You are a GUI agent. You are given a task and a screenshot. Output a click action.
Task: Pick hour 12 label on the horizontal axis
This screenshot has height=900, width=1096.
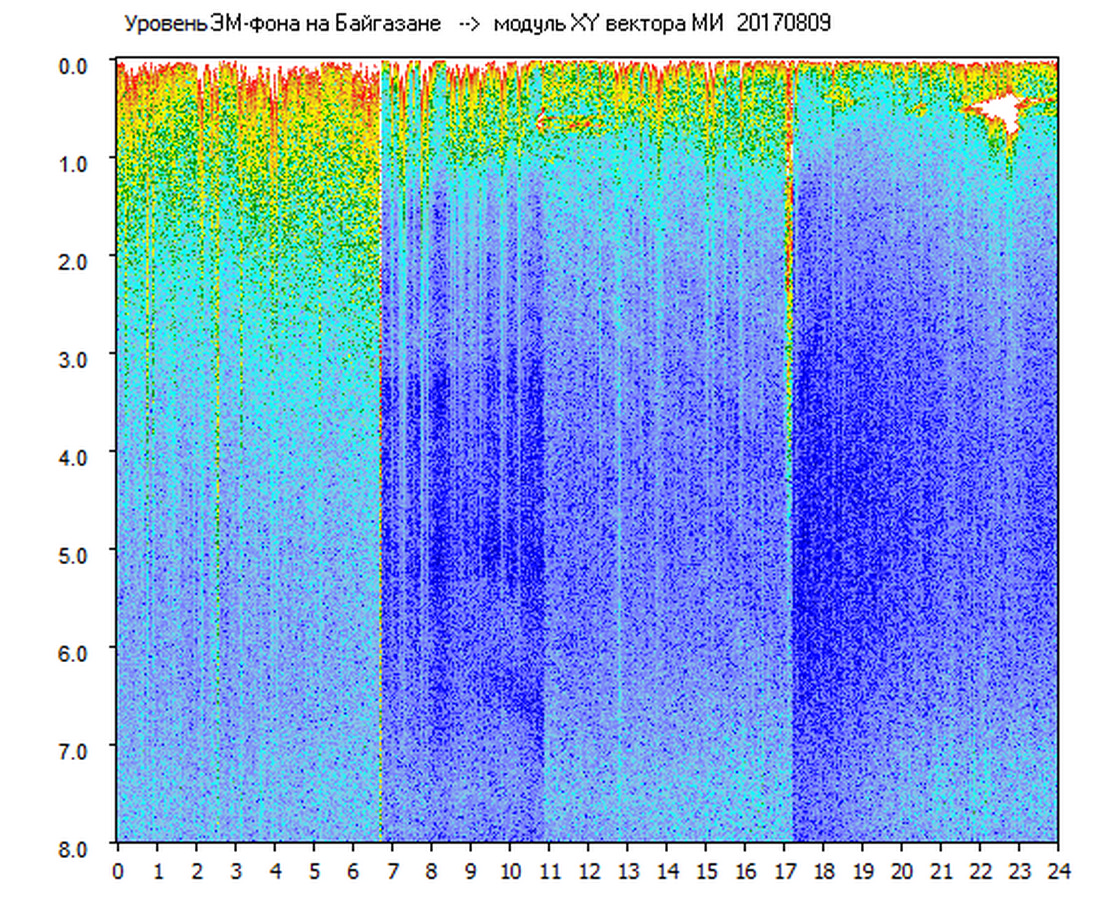588,871
